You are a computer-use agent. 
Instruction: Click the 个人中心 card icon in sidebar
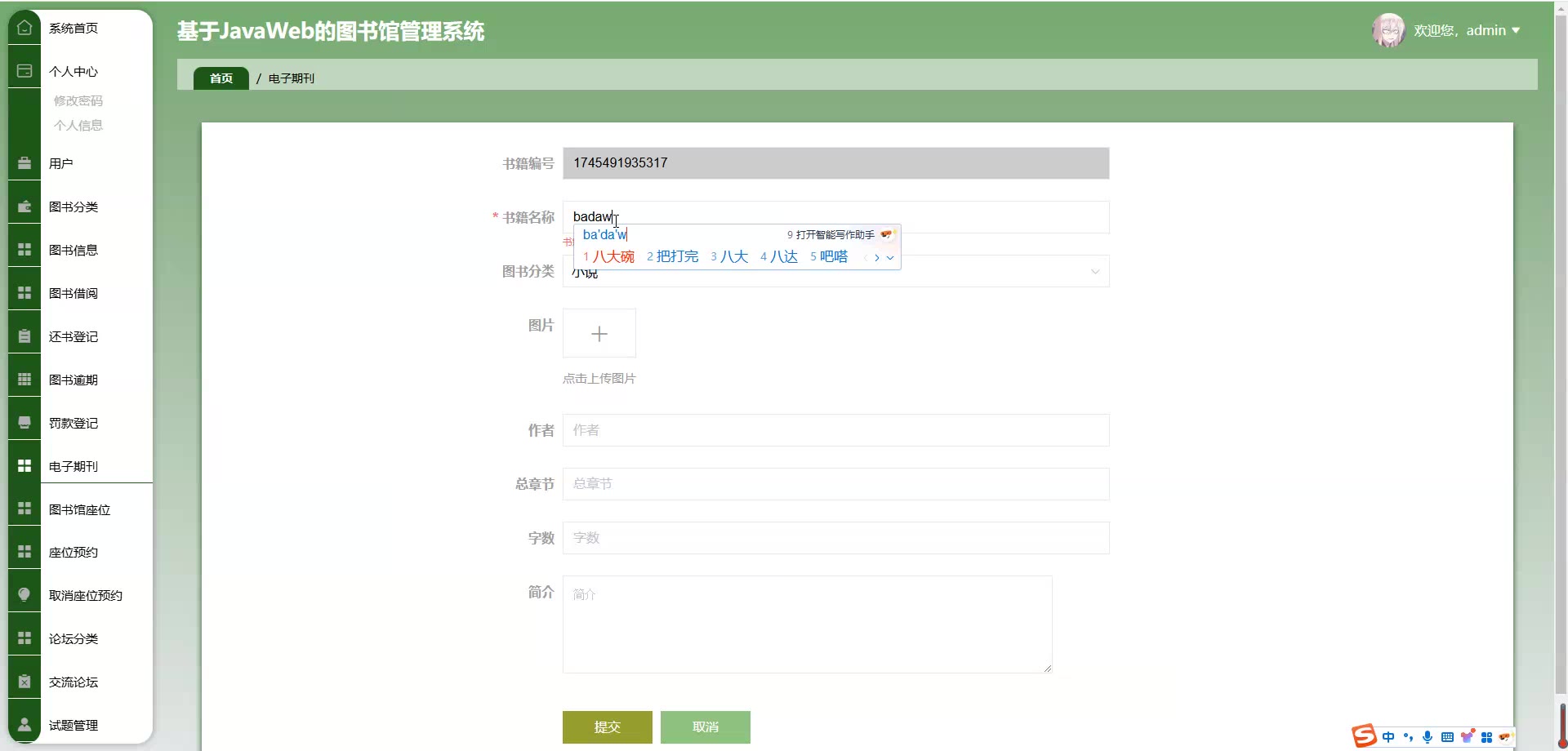click(x=24, y=71)
